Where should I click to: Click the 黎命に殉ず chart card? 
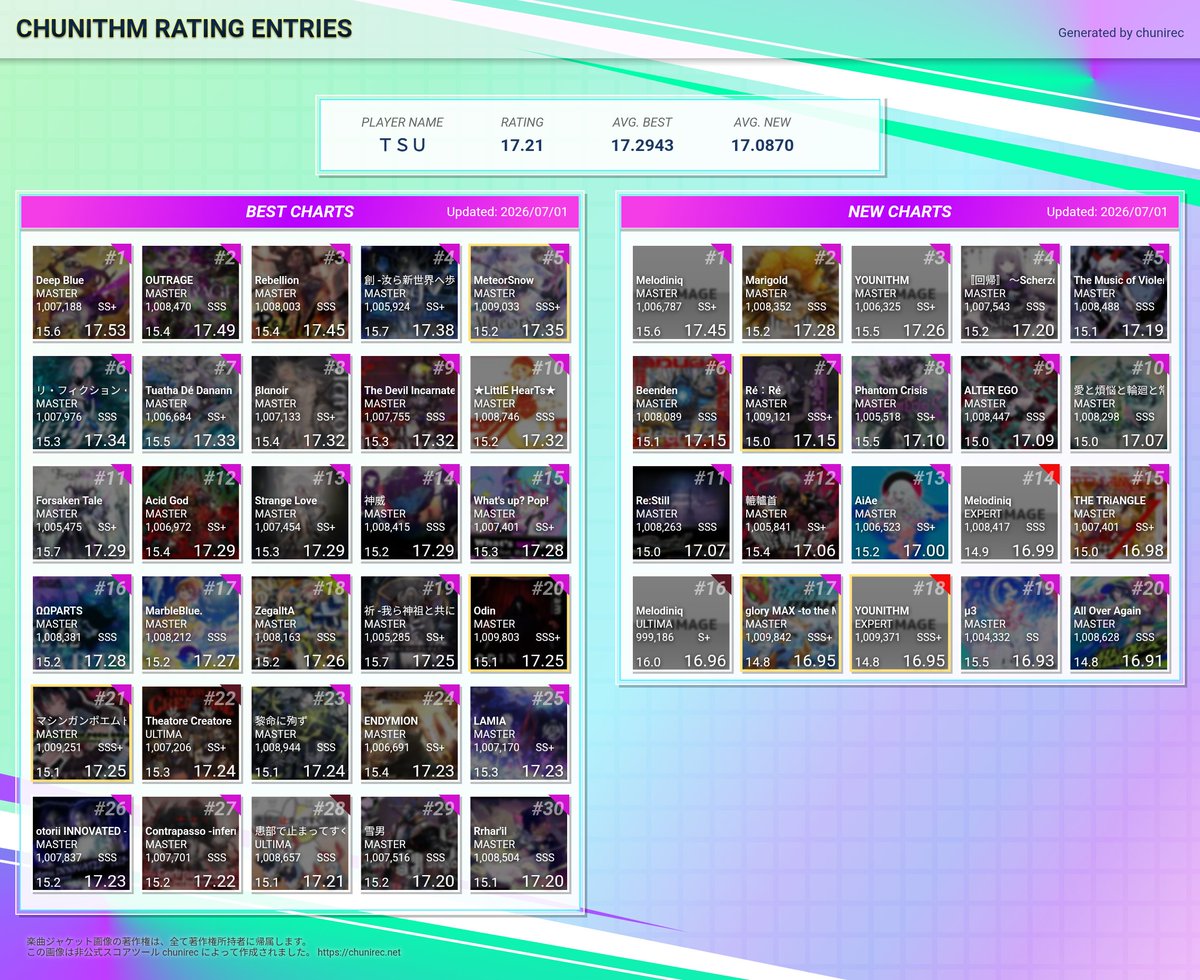(300, 733)
